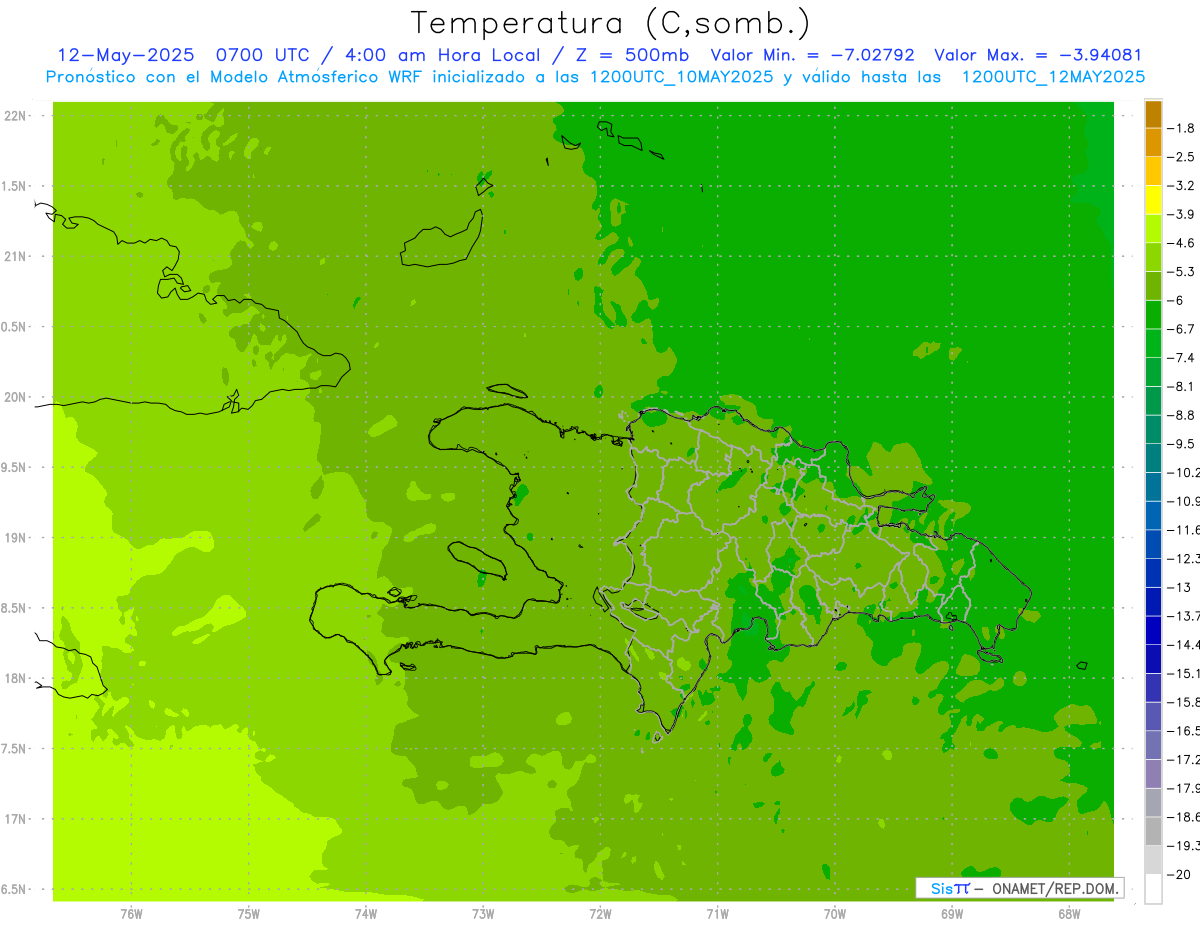The image size is (1200, 927).
Task: Click the "-20" colorbar label
Action: coord(1180,874)
